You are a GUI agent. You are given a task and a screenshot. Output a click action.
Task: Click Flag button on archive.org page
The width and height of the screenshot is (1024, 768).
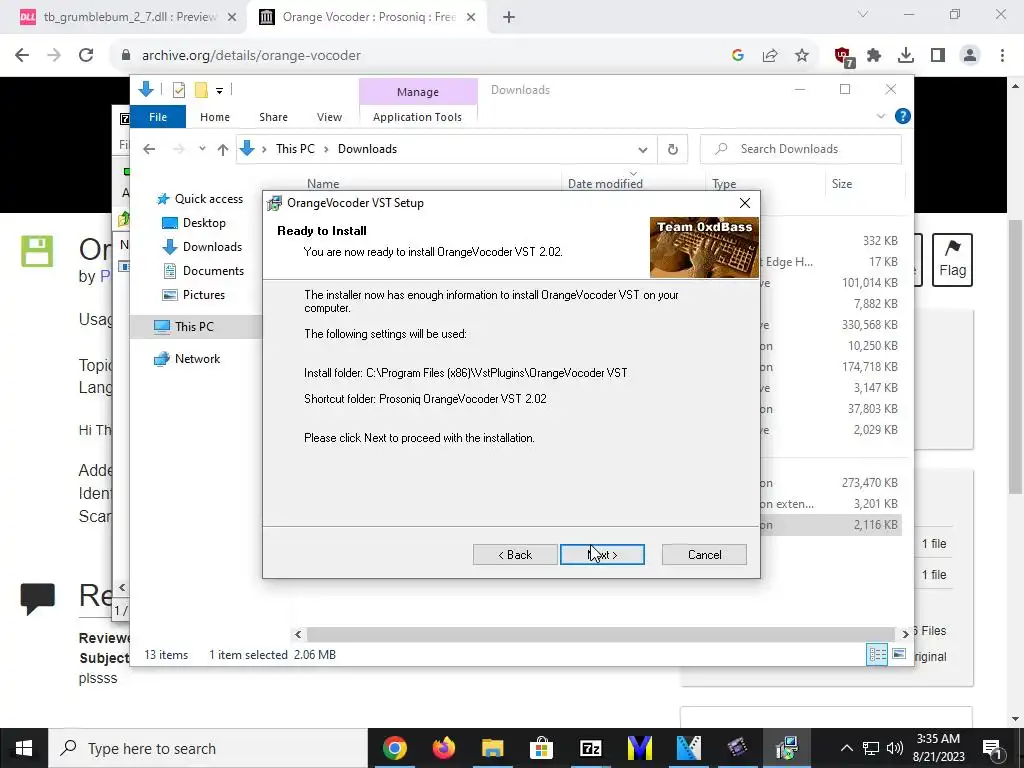pyautogui.click(x=952, y=259)
